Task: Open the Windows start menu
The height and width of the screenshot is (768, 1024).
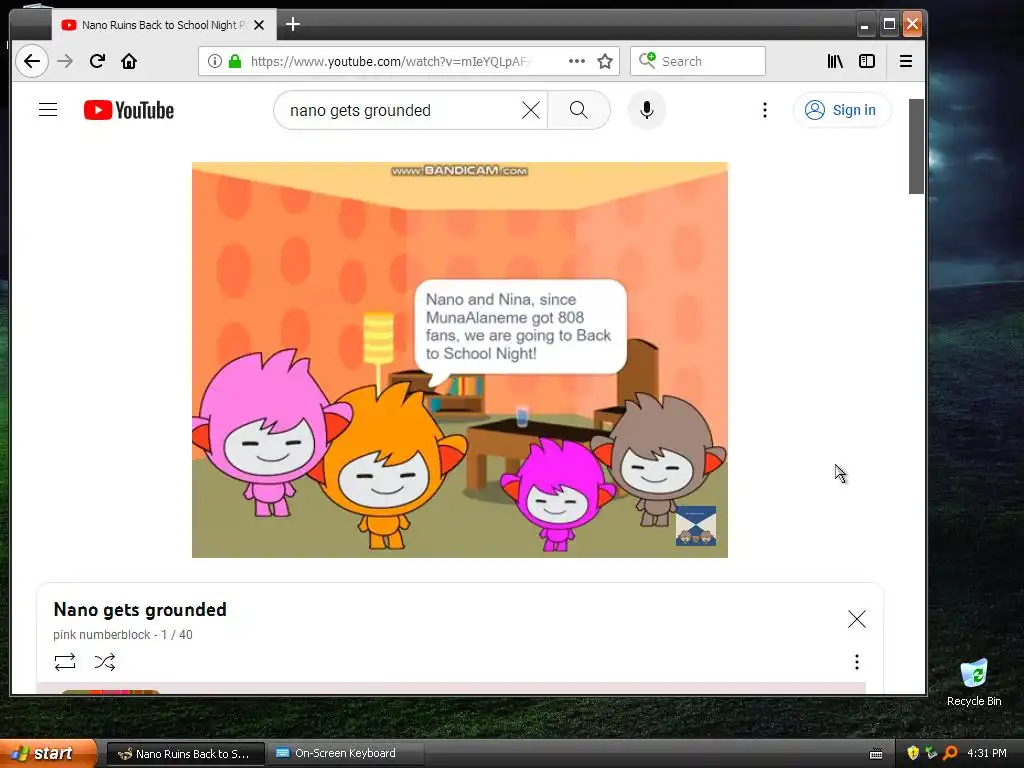Action: (x=48, y=754)
